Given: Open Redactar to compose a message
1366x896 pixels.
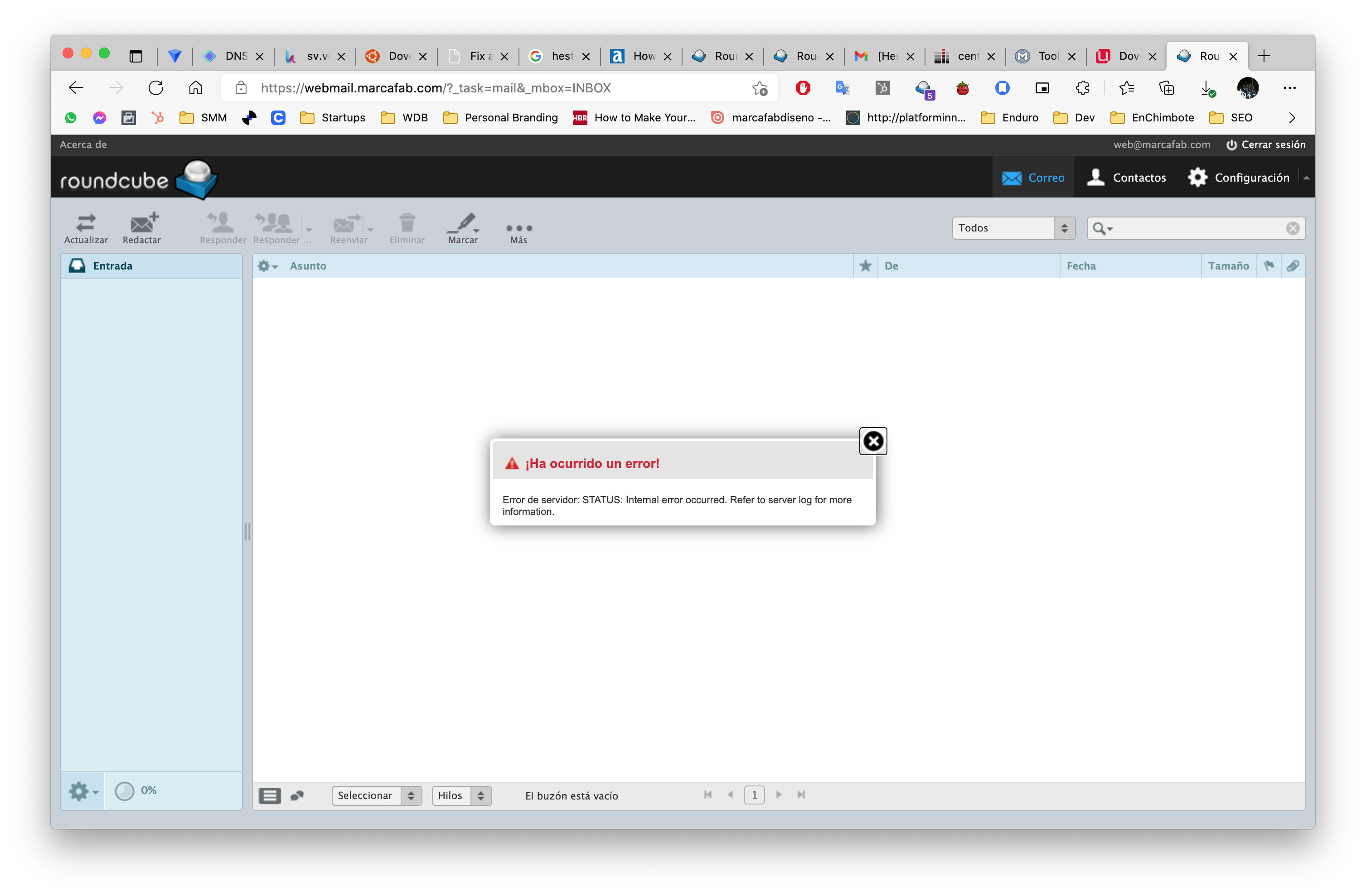Looking at the screenshot, I should point(142,228).
